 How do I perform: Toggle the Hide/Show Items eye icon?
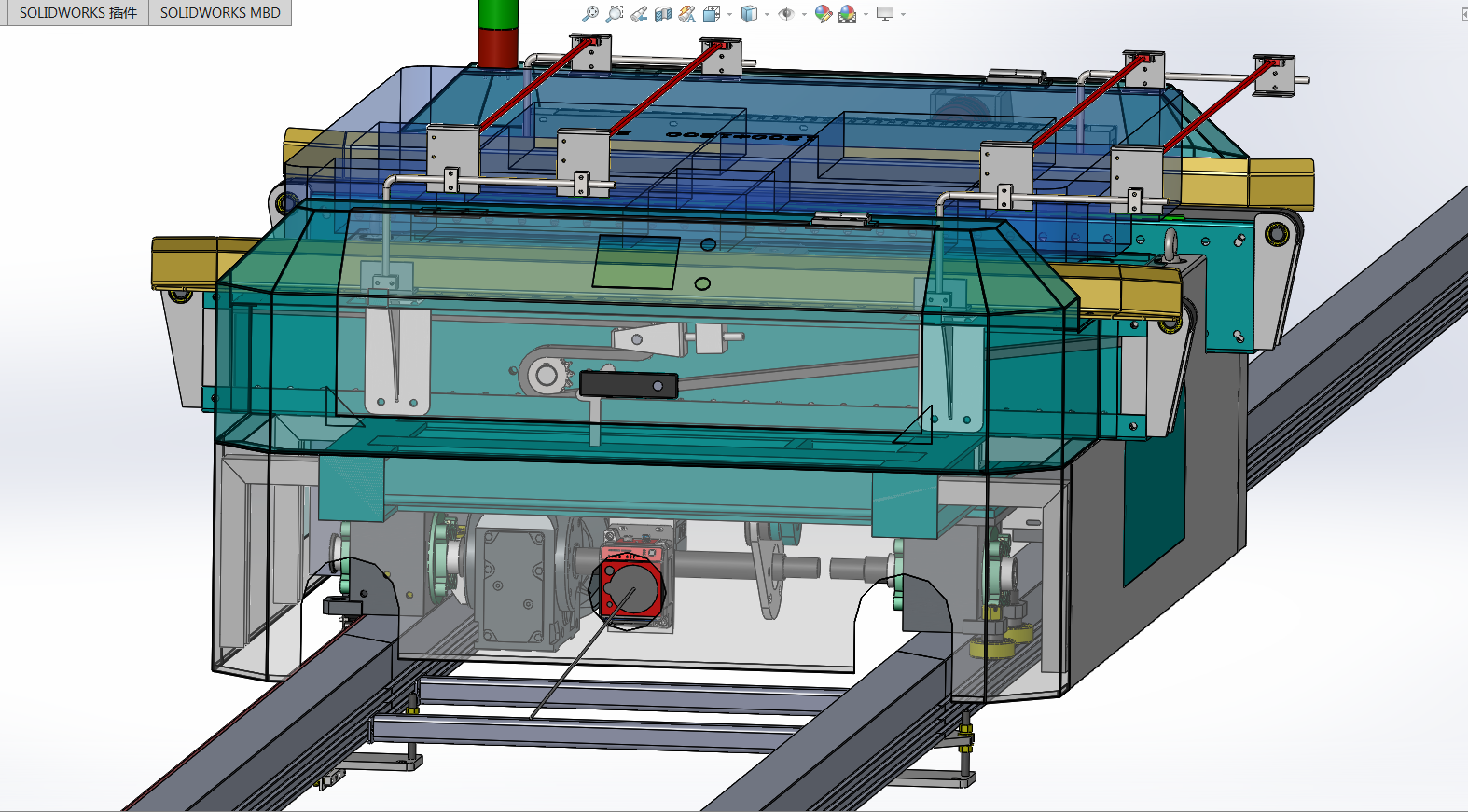(x=786, y=14)
